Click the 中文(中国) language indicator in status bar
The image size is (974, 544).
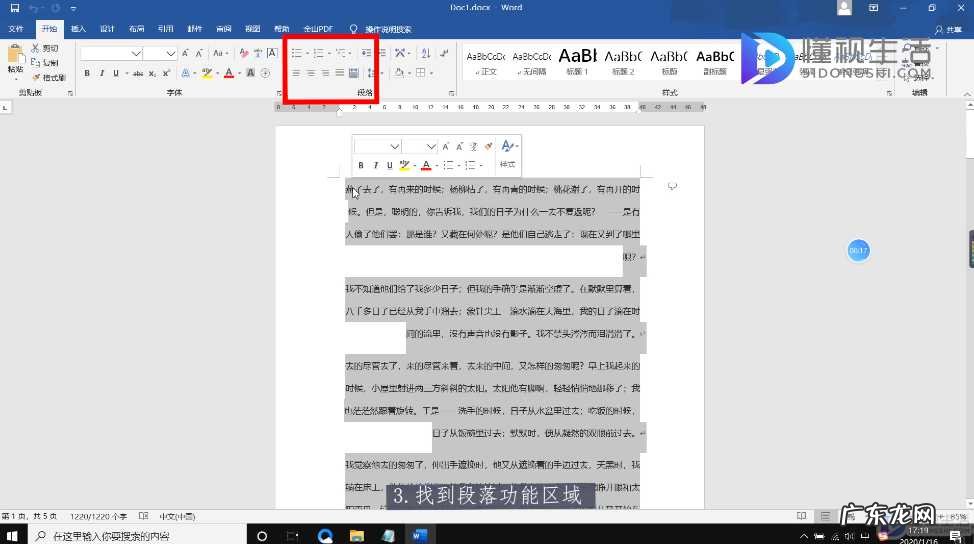[x=177, y=517]
